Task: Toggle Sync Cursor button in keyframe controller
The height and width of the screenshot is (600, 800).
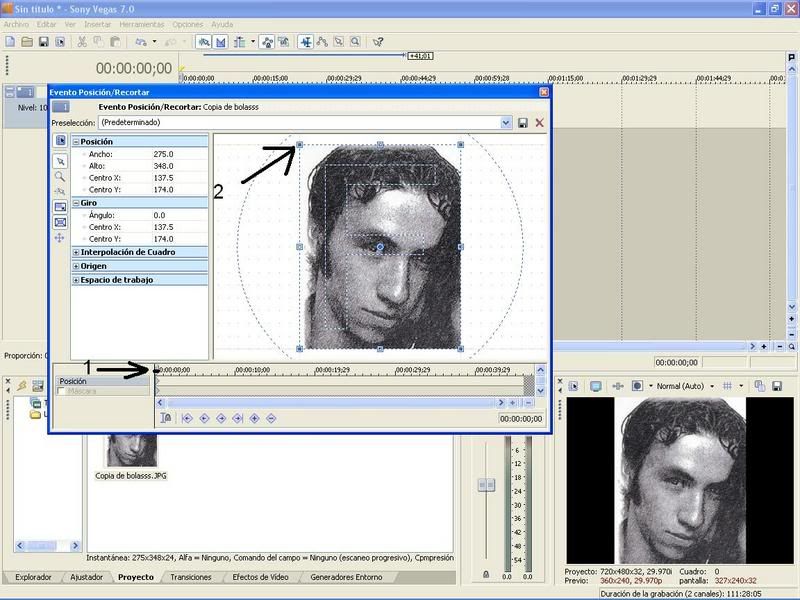Action: pyautogui.click(x=166, y=418)
